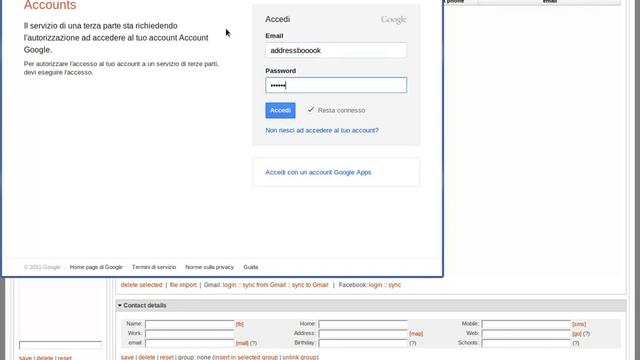Click the Name input field
The width and height of the screenshot is (640, 360).
coord(190,324)
